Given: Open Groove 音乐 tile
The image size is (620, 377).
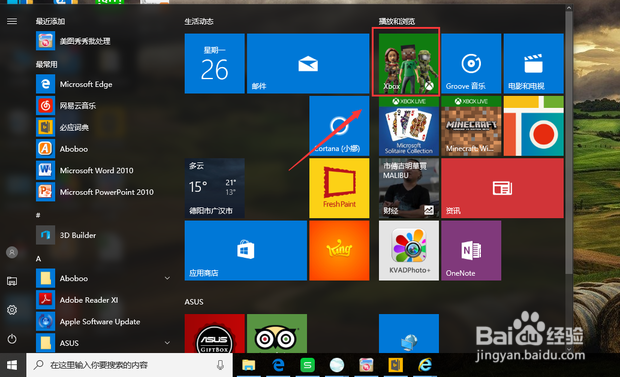Looking at the screenshot, I should (x=471, y=63).
